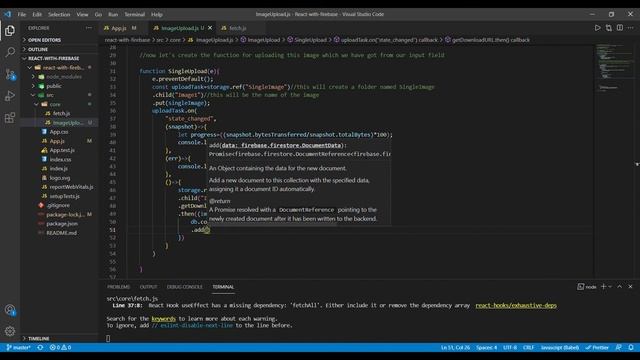
Task: Open the Terminal menu
Action: pyautogui.click(x=135, y=14)
